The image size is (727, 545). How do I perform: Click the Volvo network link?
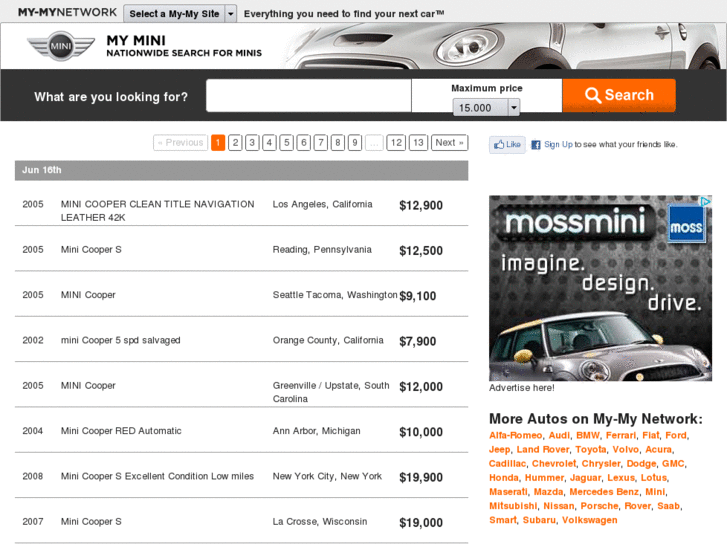click(625, 449)
